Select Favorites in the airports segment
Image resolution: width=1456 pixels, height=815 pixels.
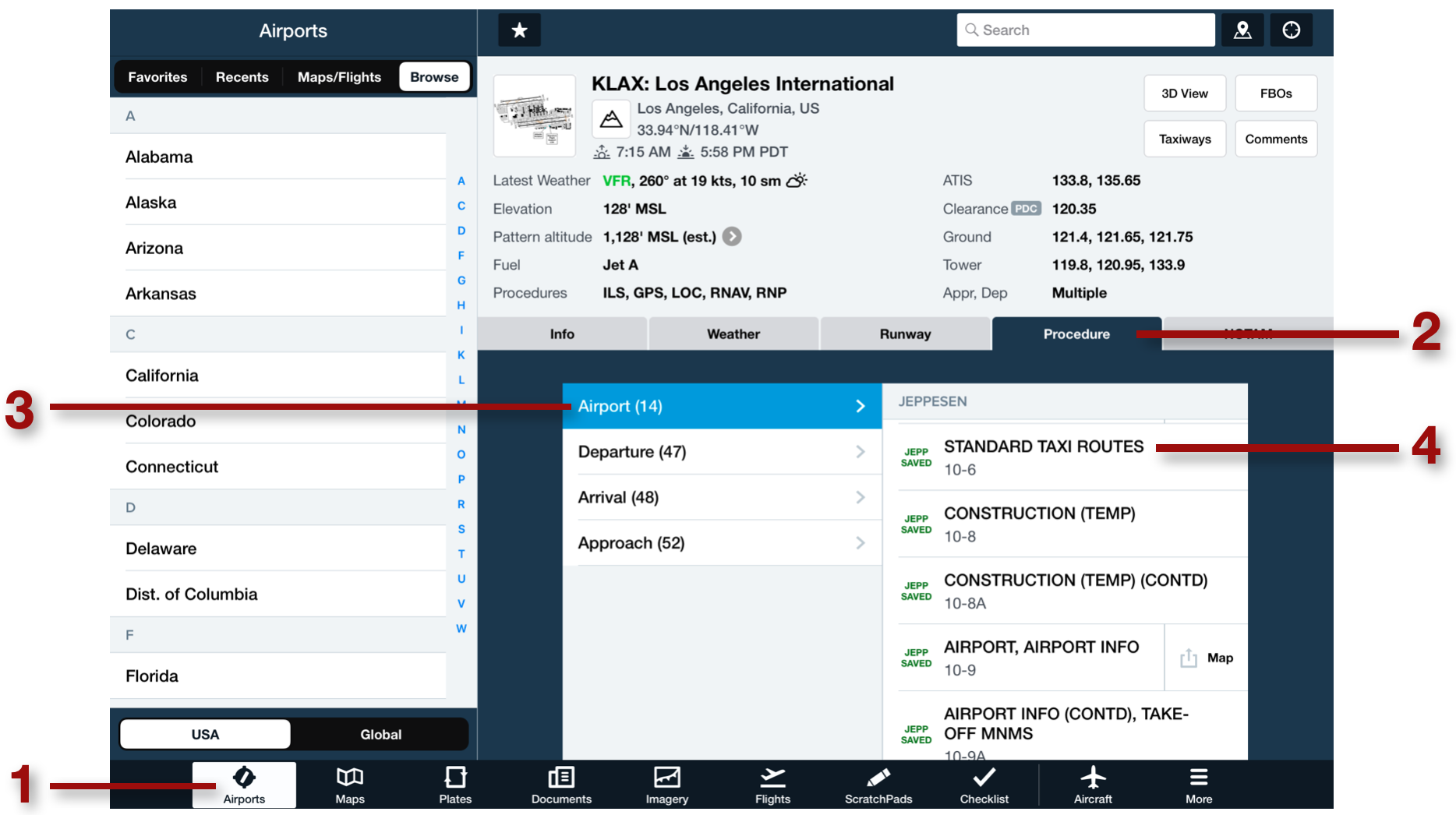(x=157, y=77)
